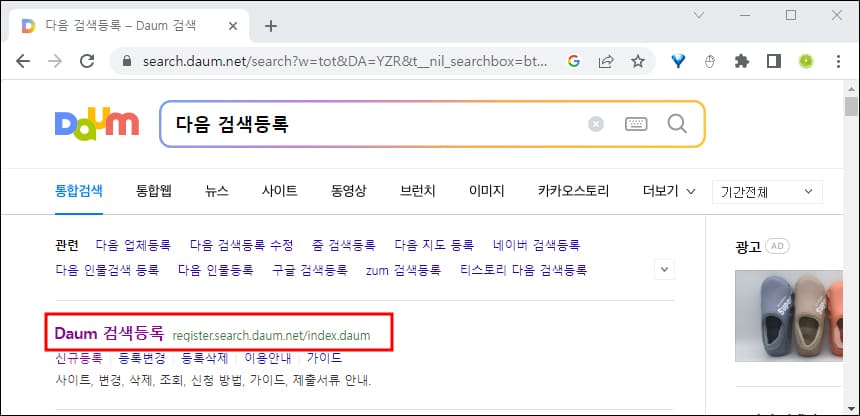The image size is (860, 416).
Task: Click related search zum 검색등록
Action: (403, 270)
